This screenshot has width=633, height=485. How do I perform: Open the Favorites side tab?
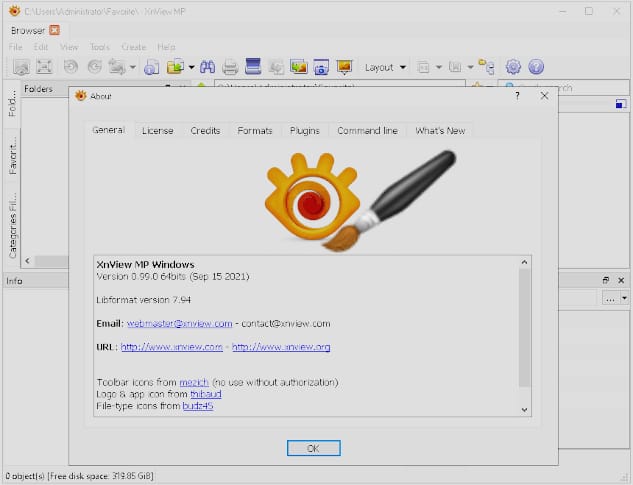pos(13,156)
